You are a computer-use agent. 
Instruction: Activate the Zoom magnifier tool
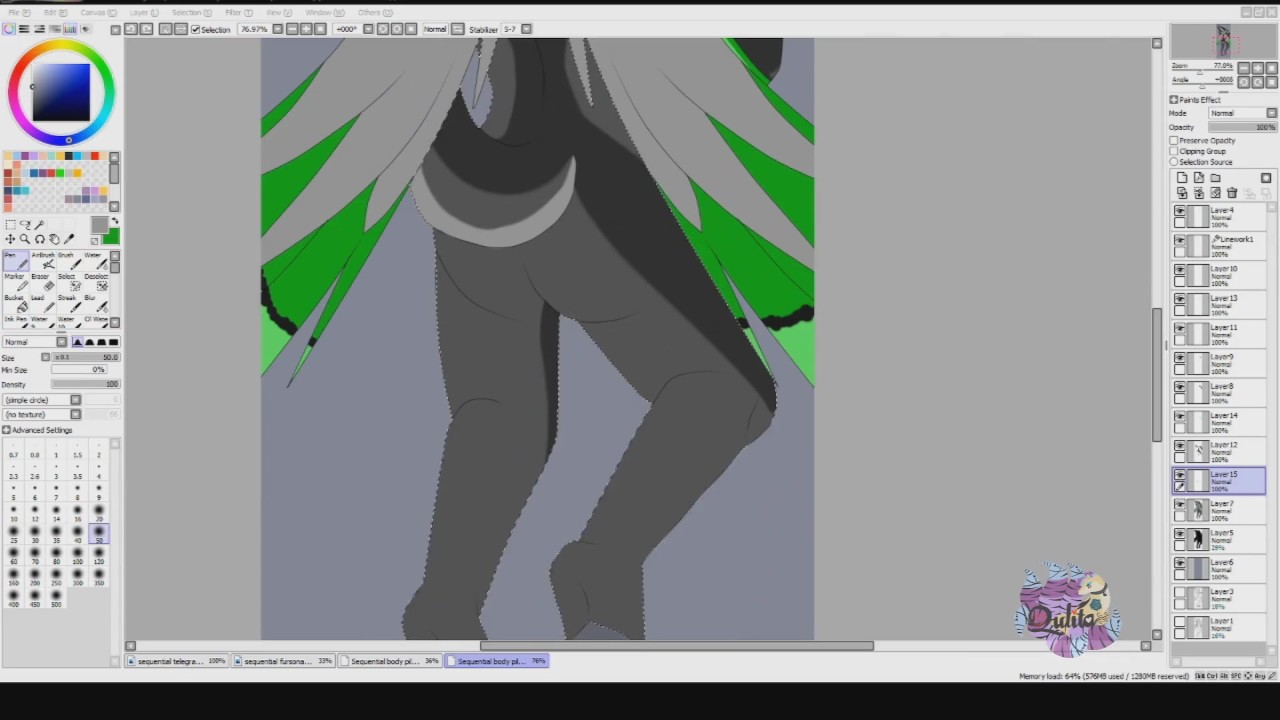24,239
